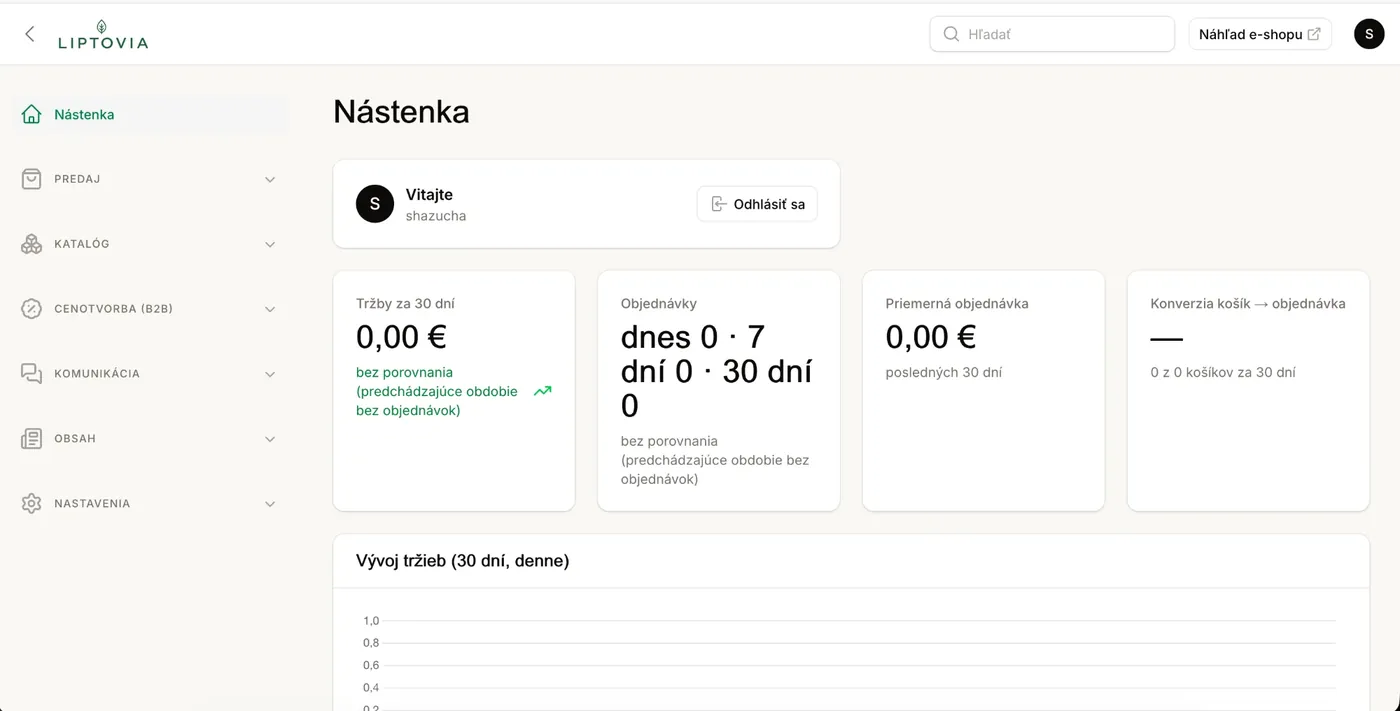Image resolution: width=1400 pixels, height=711 pixels.
Task: Open the Nástenka menu item
Action: [150, 114]
